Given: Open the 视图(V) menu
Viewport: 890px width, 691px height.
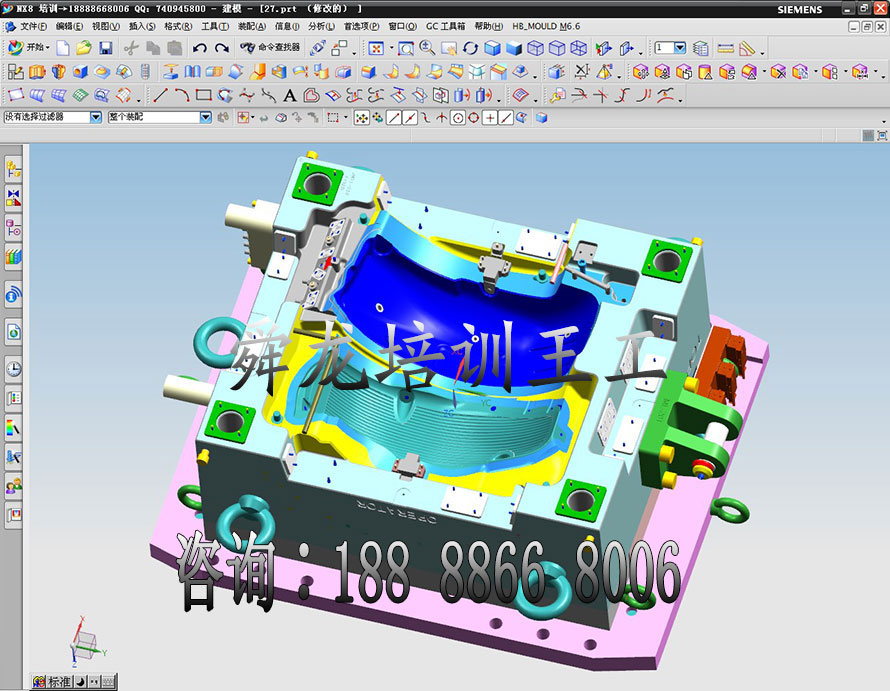Looking at the screenshot, I should [x=106, y=26].
